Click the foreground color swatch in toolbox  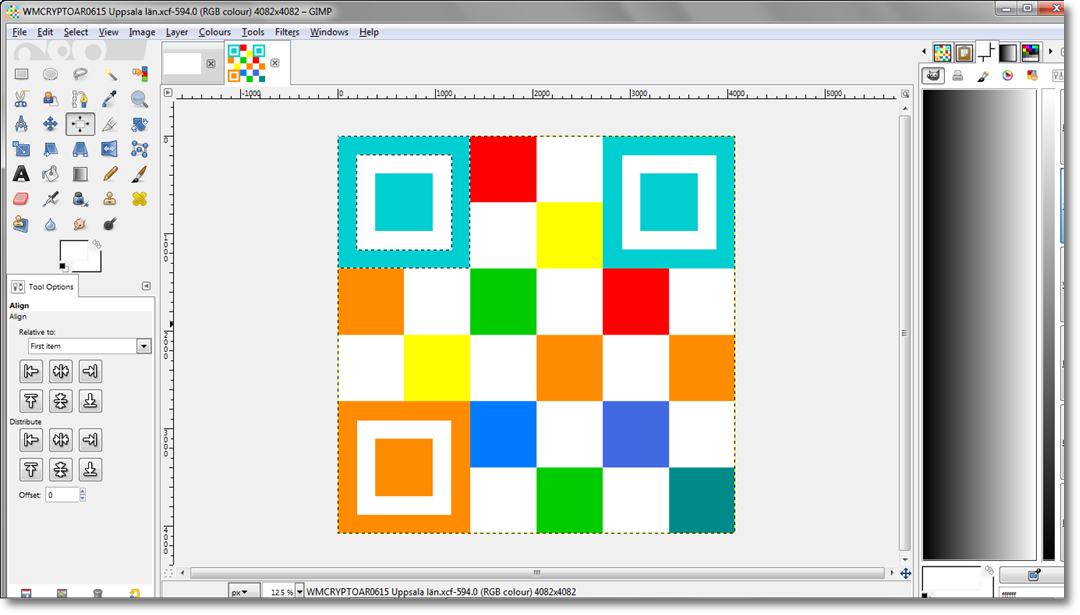coord(73,252)
